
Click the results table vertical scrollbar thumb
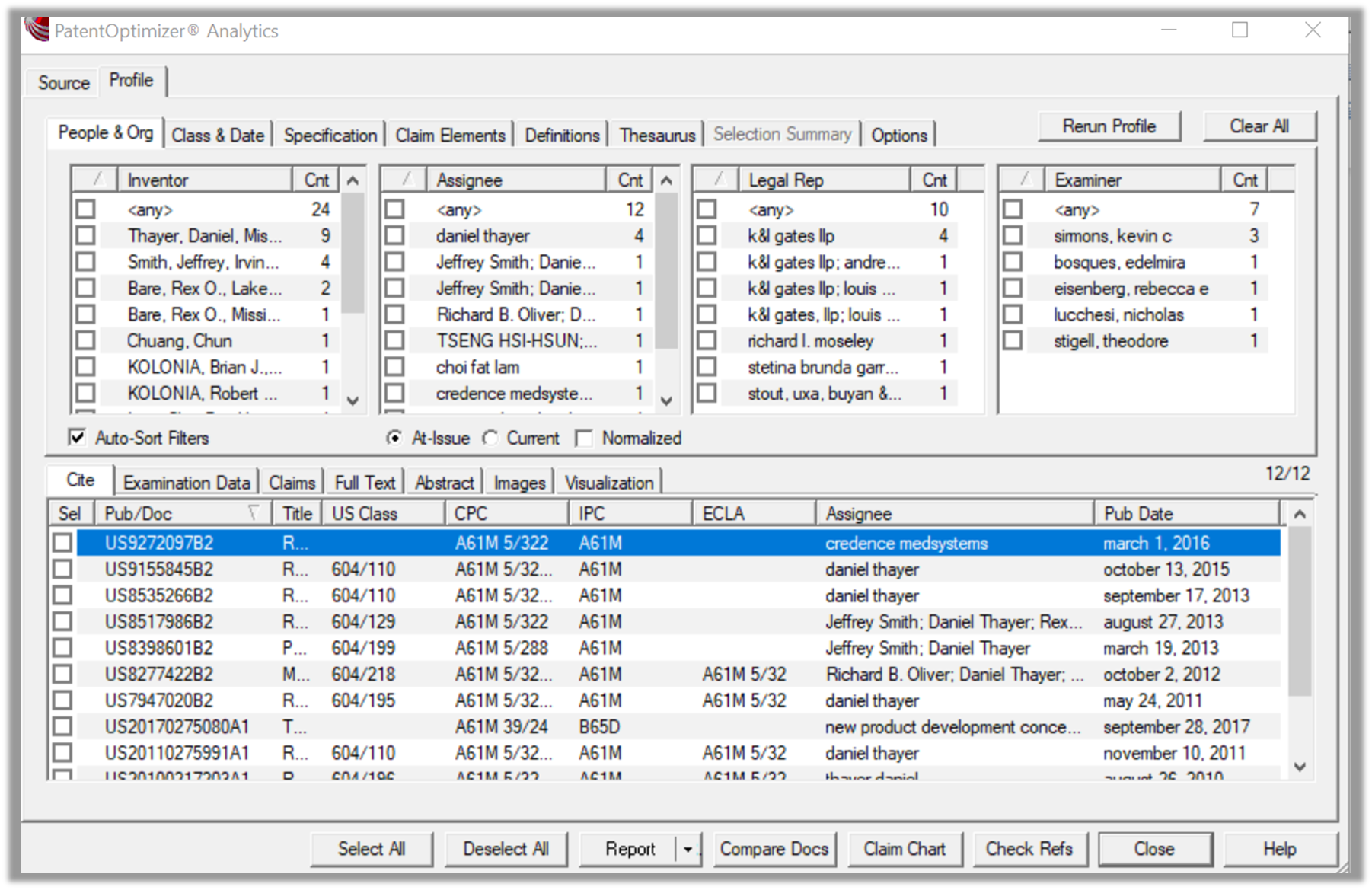click(x=1300, y=611)
